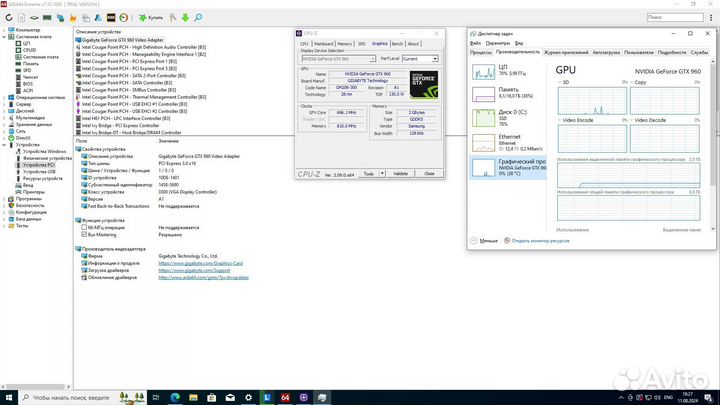
Task: Open the flame stability test icon
Action: tap(73, 17)
